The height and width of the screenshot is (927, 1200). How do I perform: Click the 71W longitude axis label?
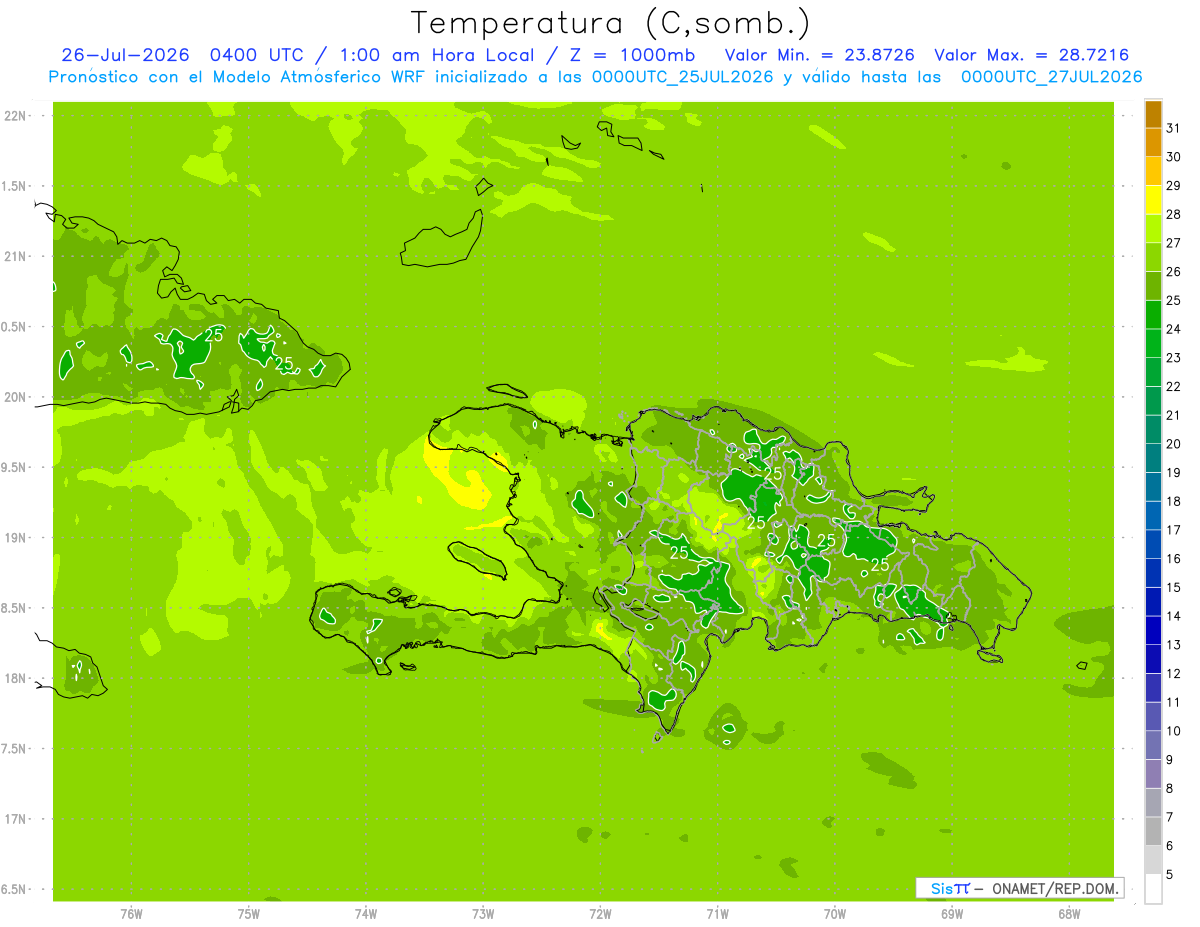717,914
